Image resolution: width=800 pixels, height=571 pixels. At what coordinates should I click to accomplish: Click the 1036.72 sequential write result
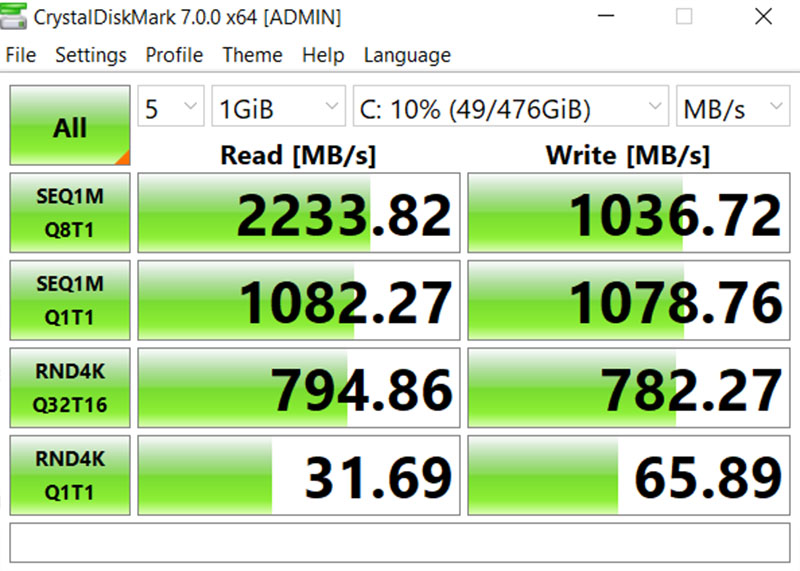point(629,213)
